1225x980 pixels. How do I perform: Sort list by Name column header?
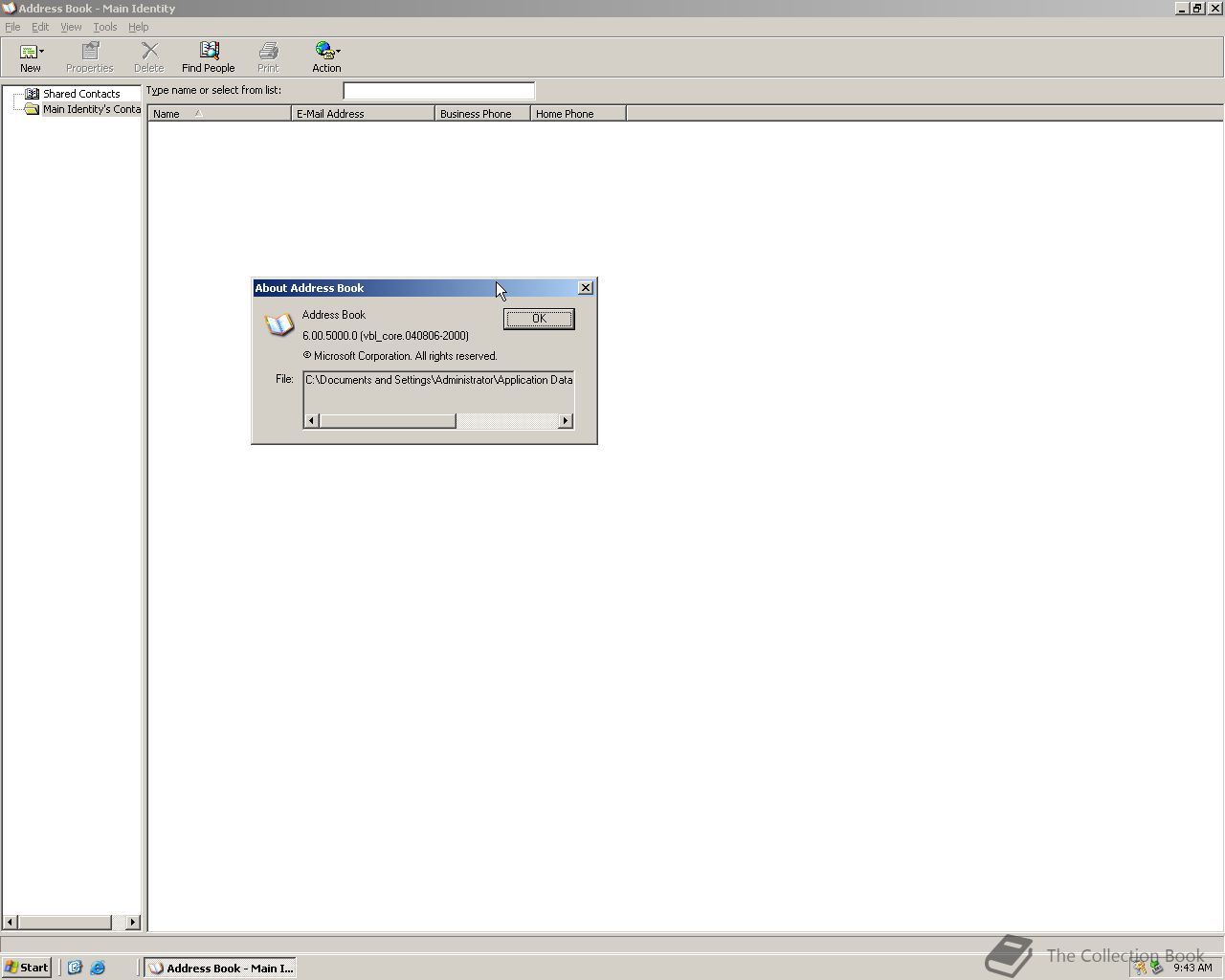click(x=219, y=113)
